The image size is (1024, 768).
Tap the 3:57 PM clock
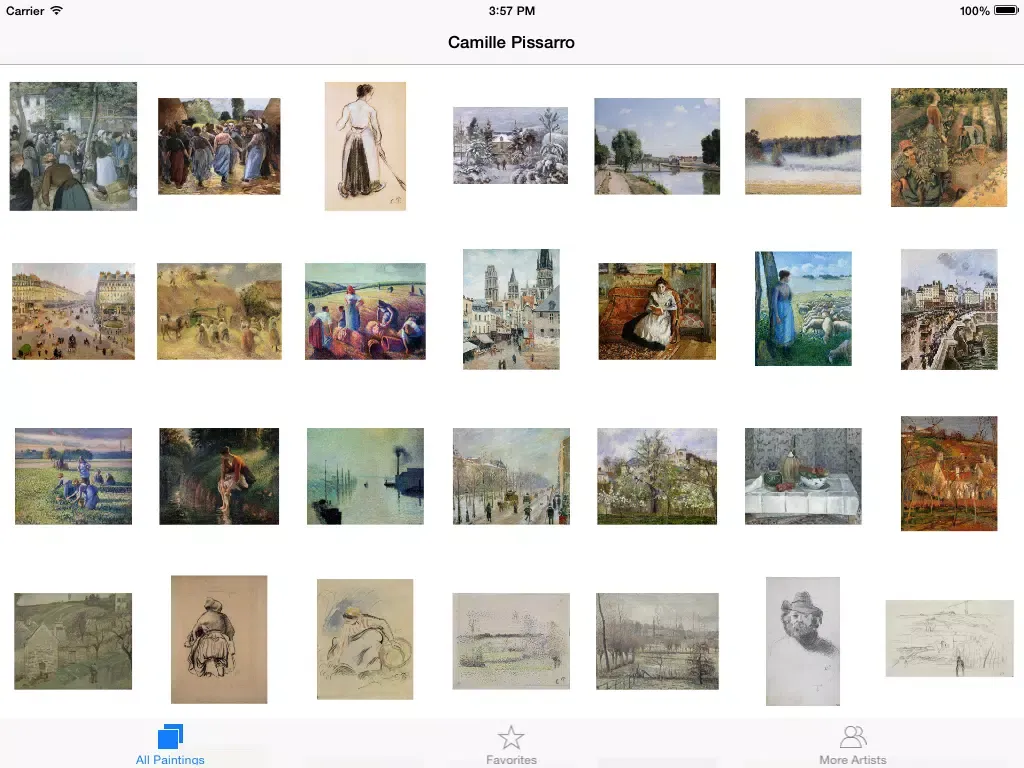(x=511, y=10)
